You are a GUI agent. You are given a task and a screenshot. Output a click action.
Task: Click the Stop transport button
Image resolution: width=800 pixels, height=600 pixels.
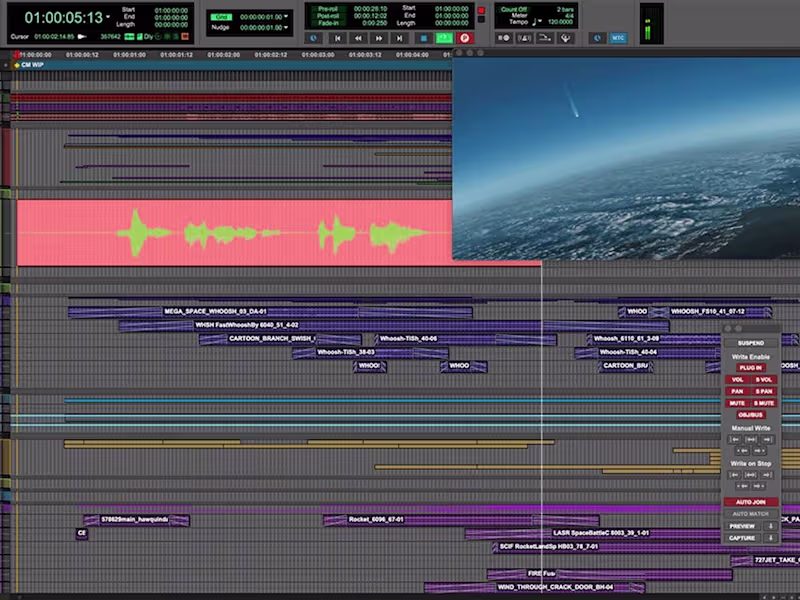[x=423, y=38]
